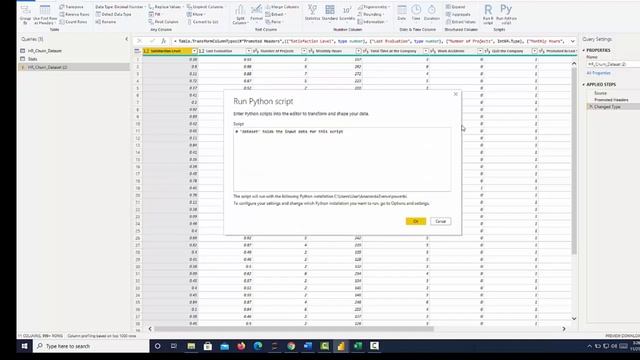Click the Run R script ribbon icon
The width and height of the screenshot is (640, 360).
[x=488, y=14]
